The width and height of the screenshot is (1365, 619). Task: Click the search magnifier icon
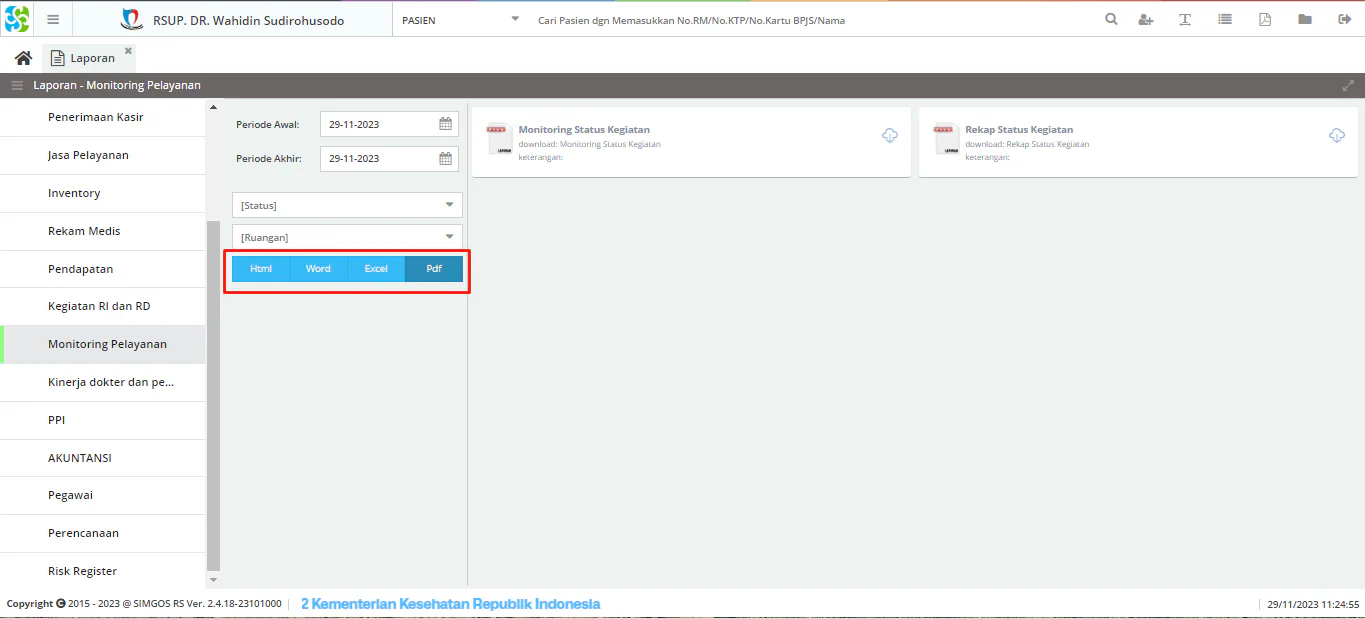click(1111, 19)
